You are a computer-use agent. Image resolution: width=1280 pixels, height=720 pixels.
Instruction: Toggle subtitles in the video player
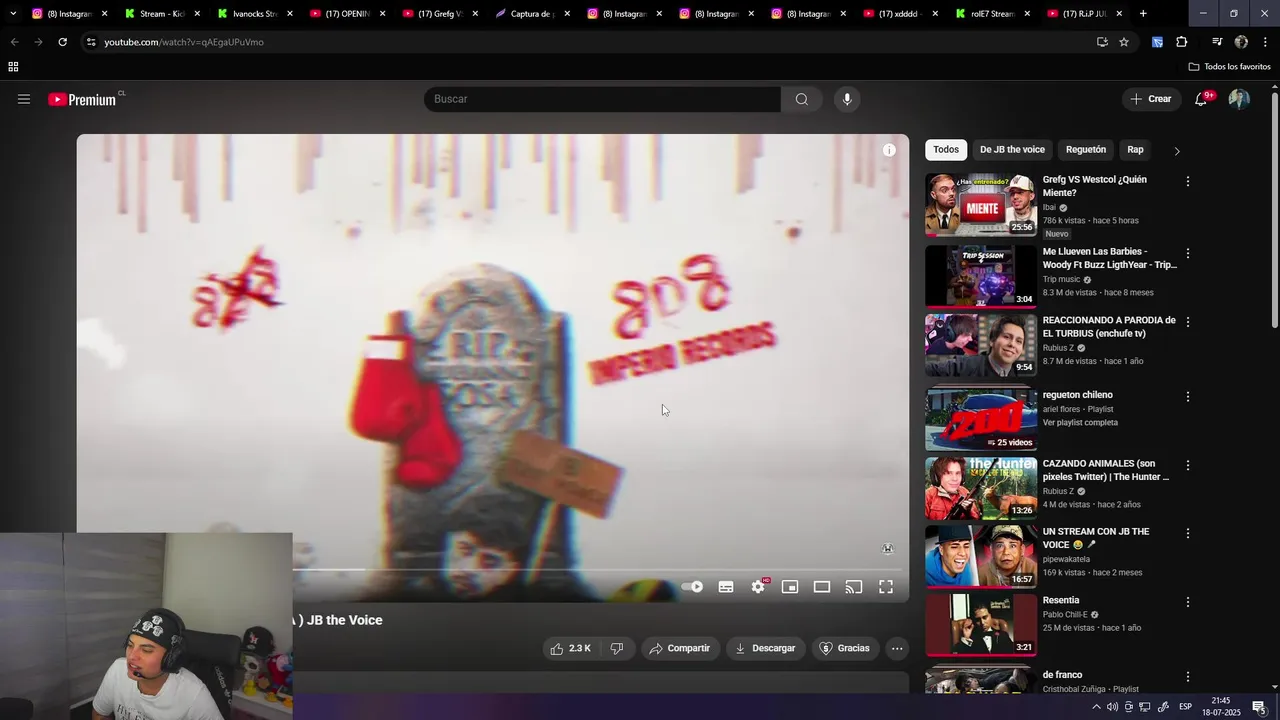pyautogui.click(x=726, y=587)
